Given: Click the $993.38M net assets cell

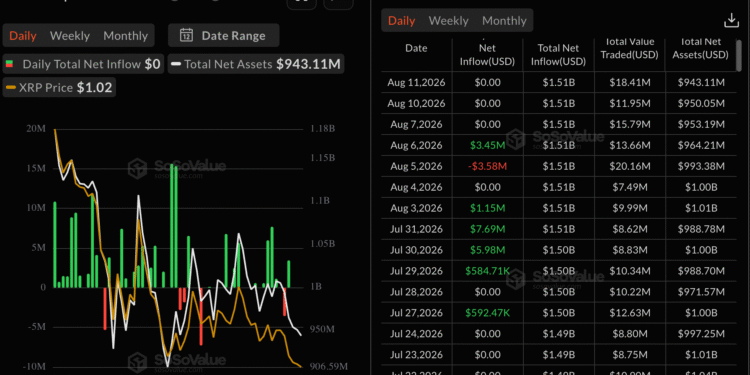Looking at the screenshot, I should pyautogui.click(x=701, y=166).
